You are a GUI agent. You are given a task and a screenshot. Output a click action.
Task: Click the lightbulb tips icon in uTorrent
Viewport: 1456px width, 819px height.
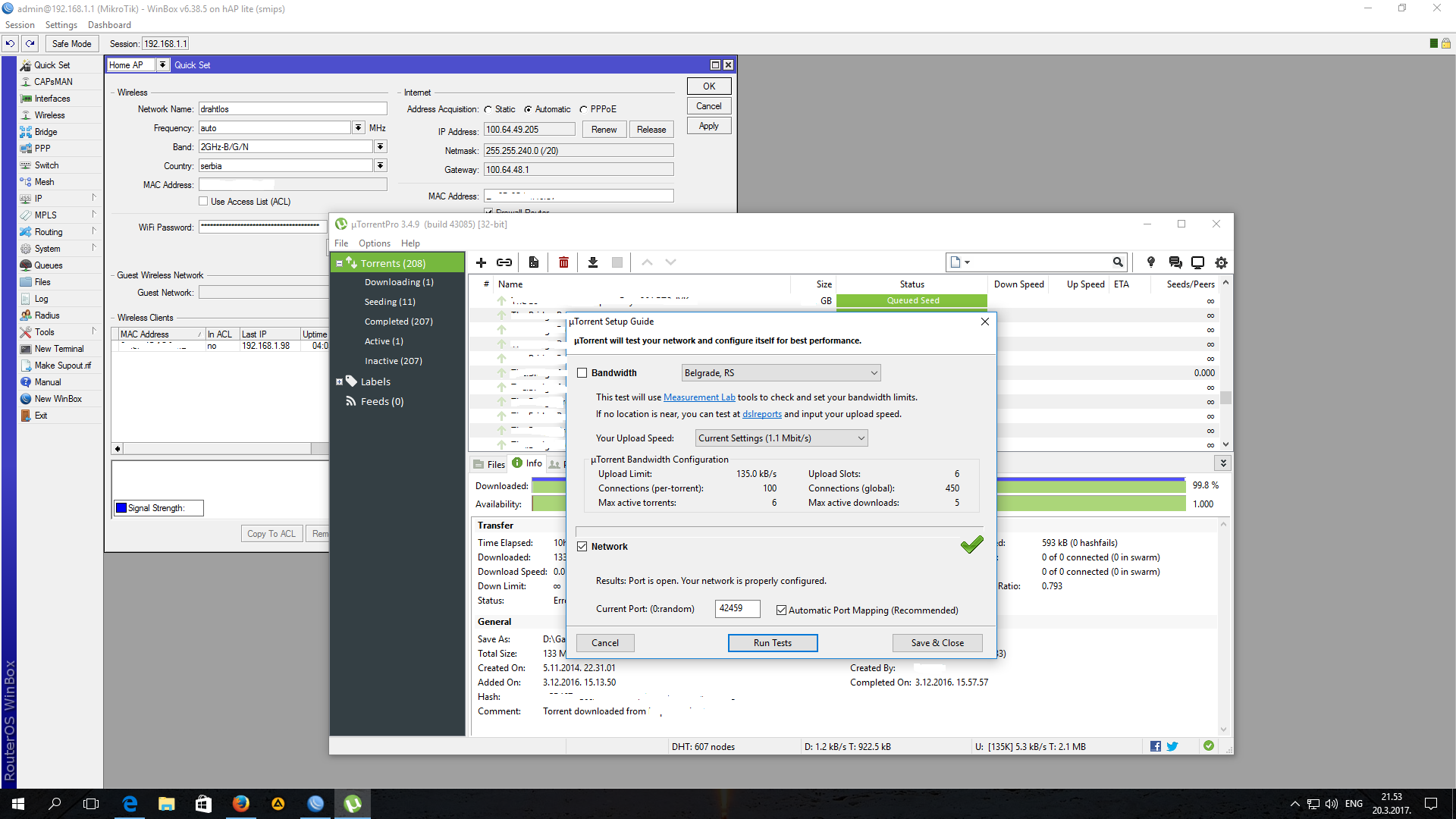(1151, 262)
